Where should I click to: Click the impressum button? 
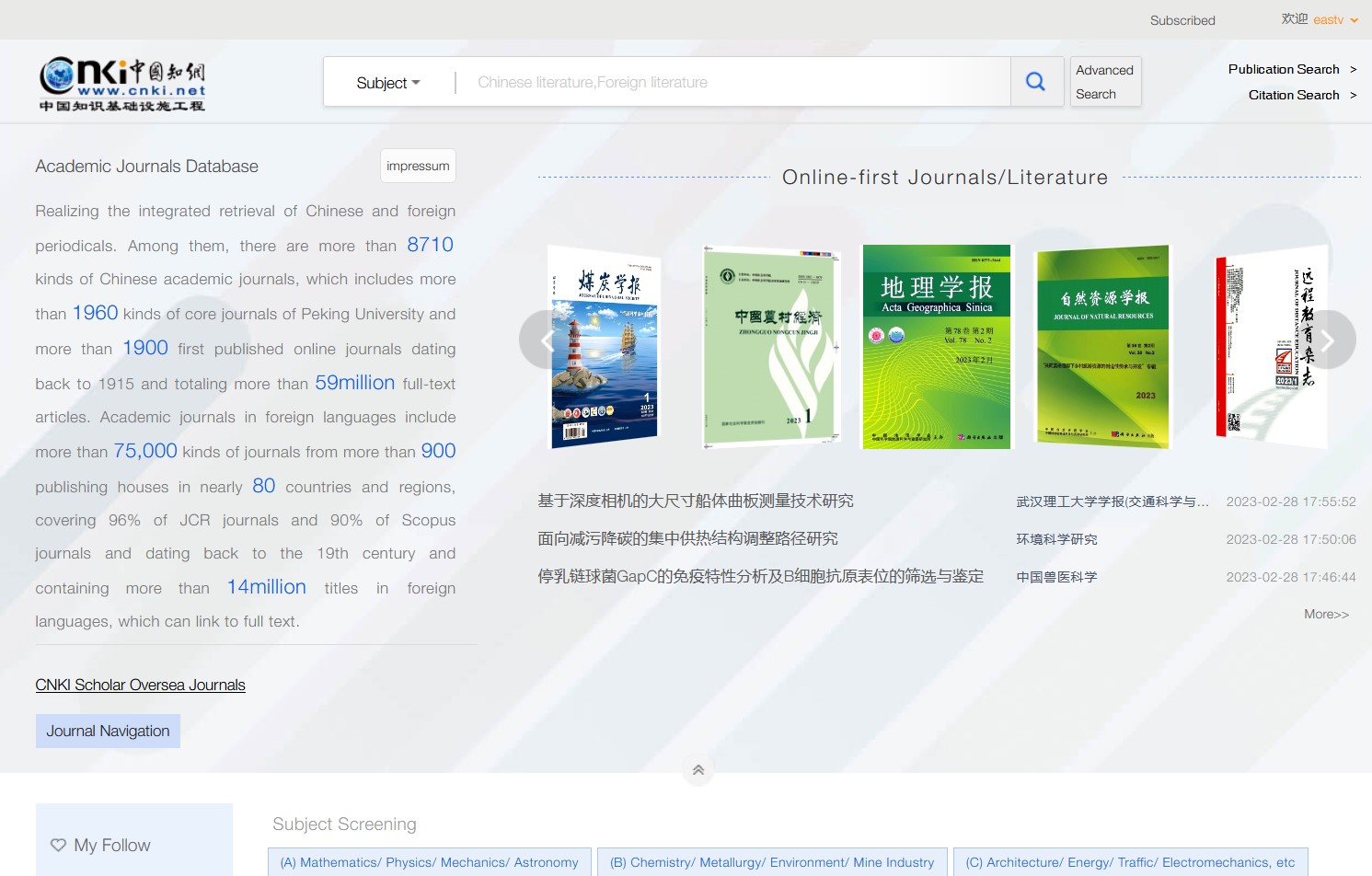coord(418,166)
